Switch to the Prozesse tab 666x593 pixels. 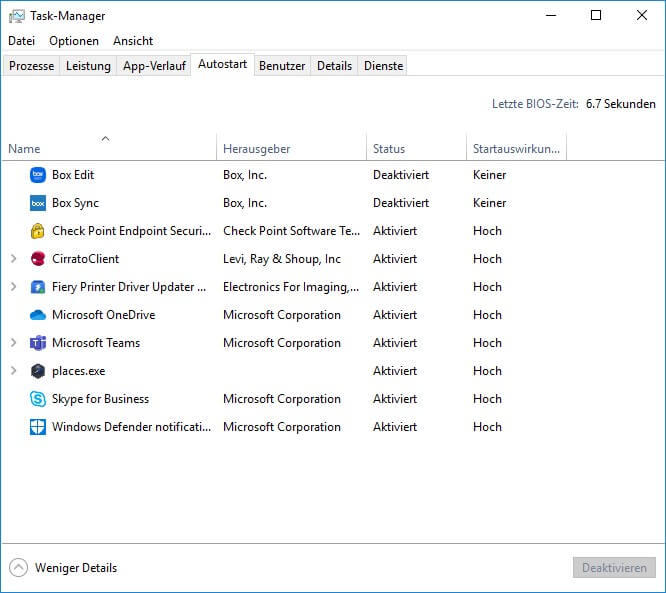tap(31, 66)
